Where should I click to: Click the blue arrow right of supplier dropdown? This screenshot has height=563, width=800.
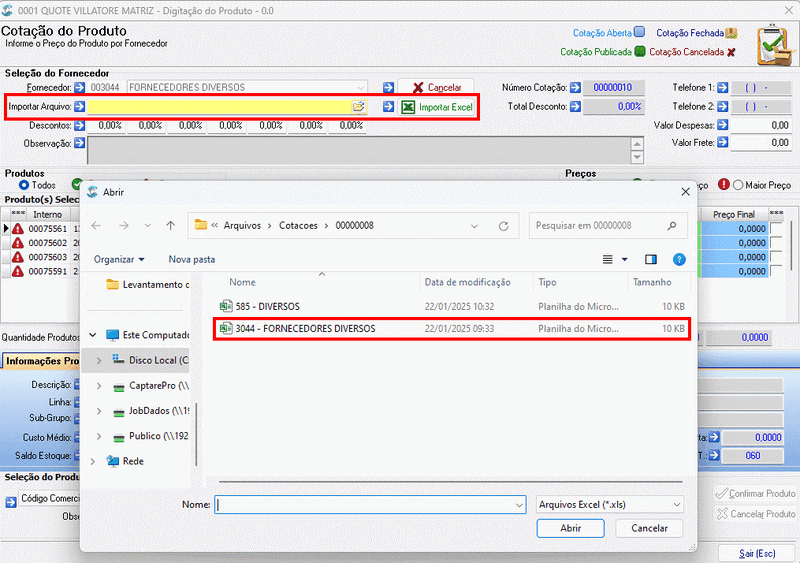click(388, 87)
